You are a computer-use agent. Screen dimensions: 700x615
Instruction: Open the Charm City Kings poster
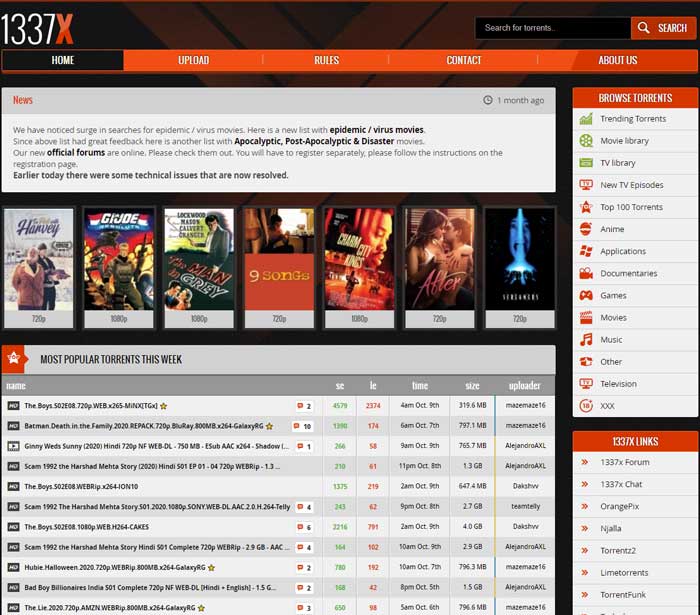click(x=359, y=259)
